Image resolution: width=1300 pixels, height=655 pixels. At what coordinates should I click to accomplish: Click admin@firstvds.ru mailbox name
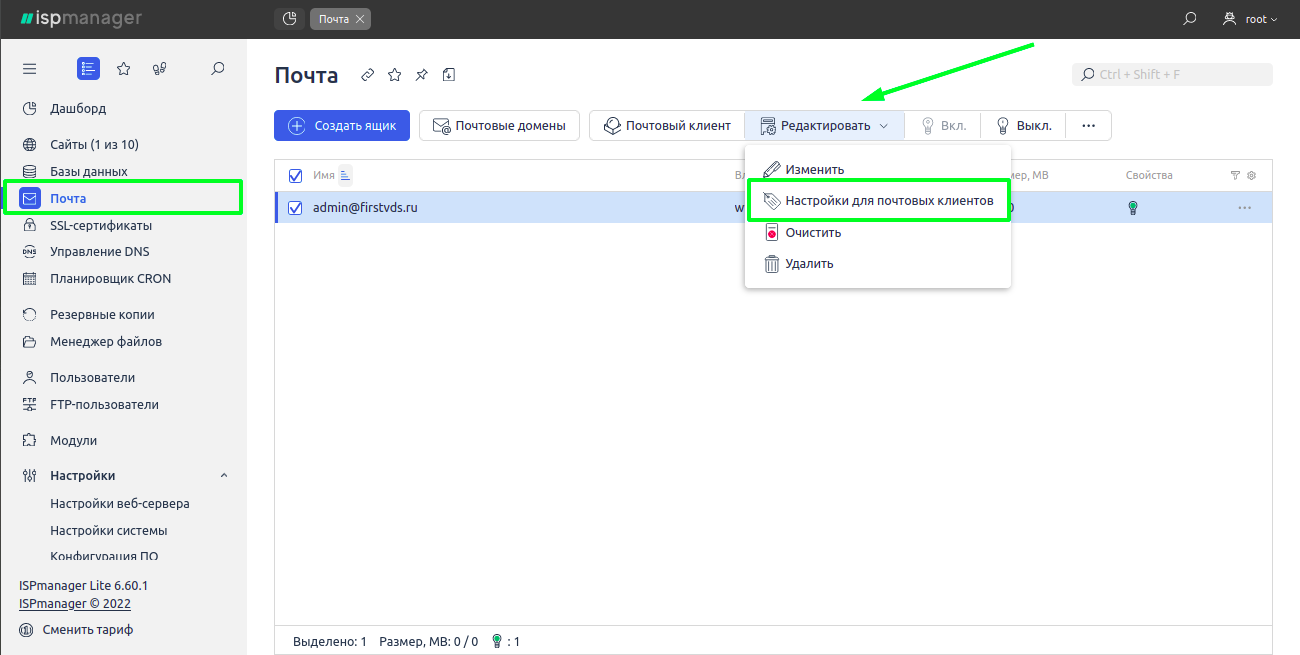click(365, 208)
